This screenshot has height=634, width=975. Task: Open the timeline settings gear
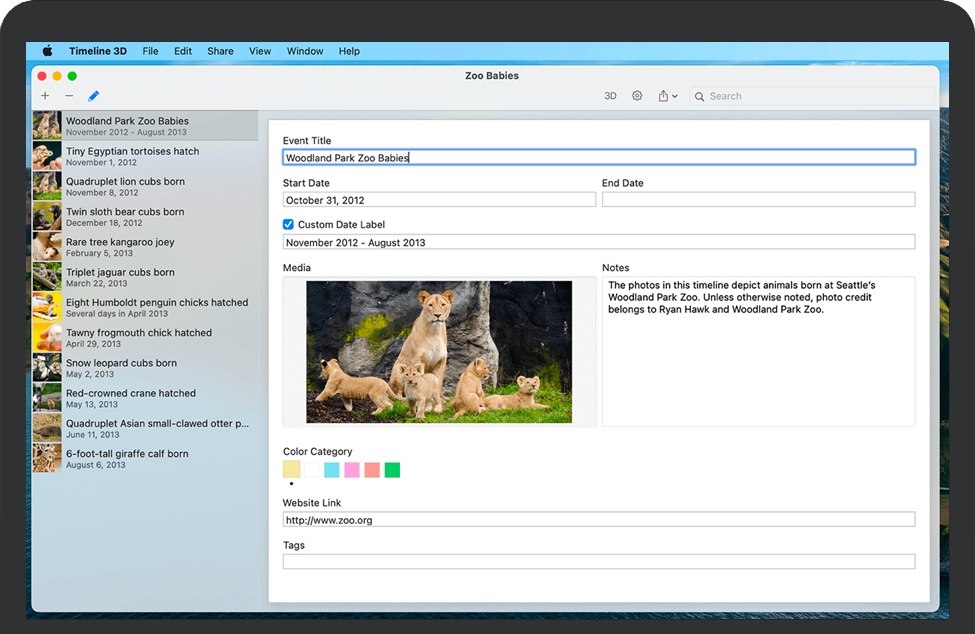click(x=637, y=95)
